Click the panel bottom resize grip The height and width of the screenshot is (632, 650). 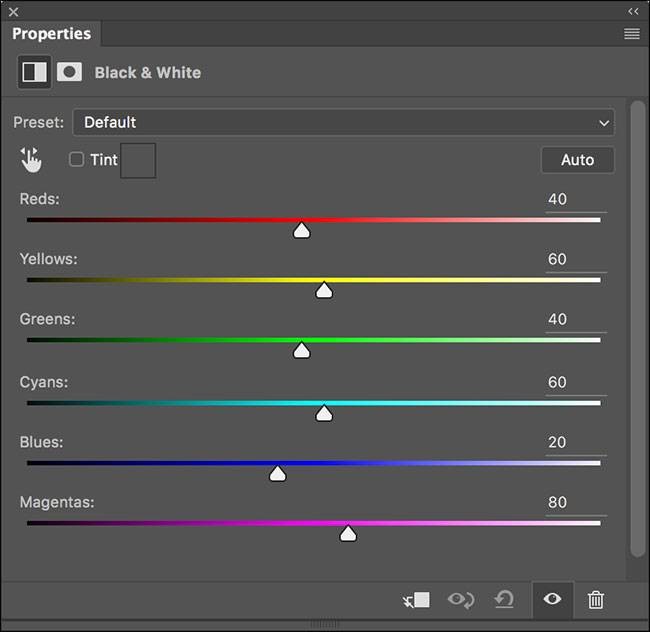pos(325,624)
